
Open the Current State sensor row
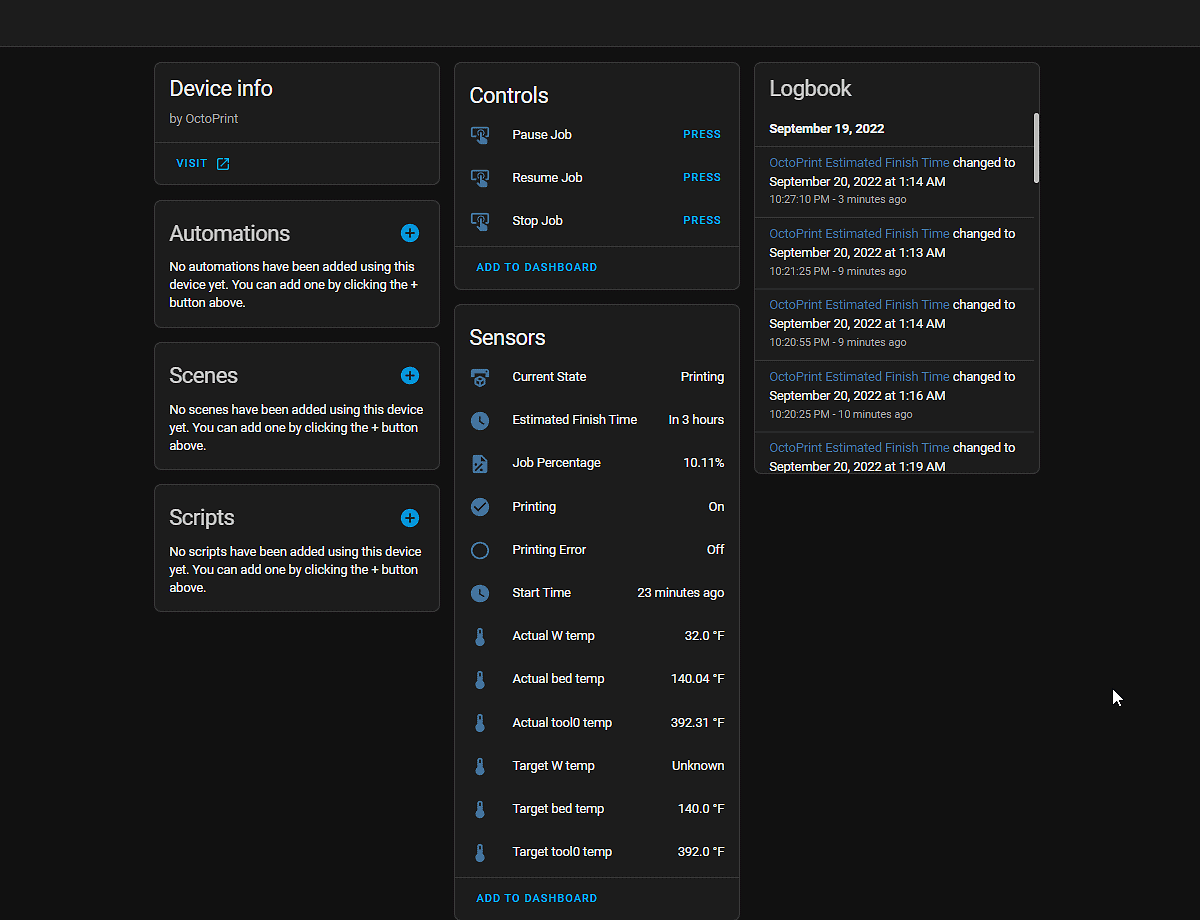[597, 377]
